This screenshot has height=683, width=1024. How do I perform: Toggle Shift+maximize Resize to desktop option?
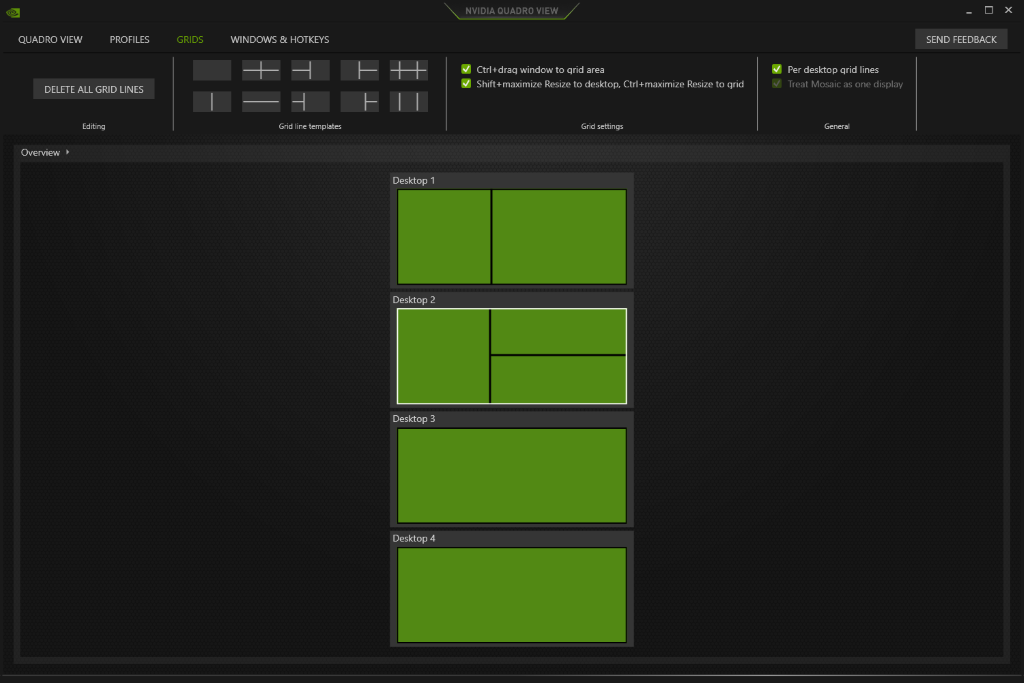[x=466, y=84]
